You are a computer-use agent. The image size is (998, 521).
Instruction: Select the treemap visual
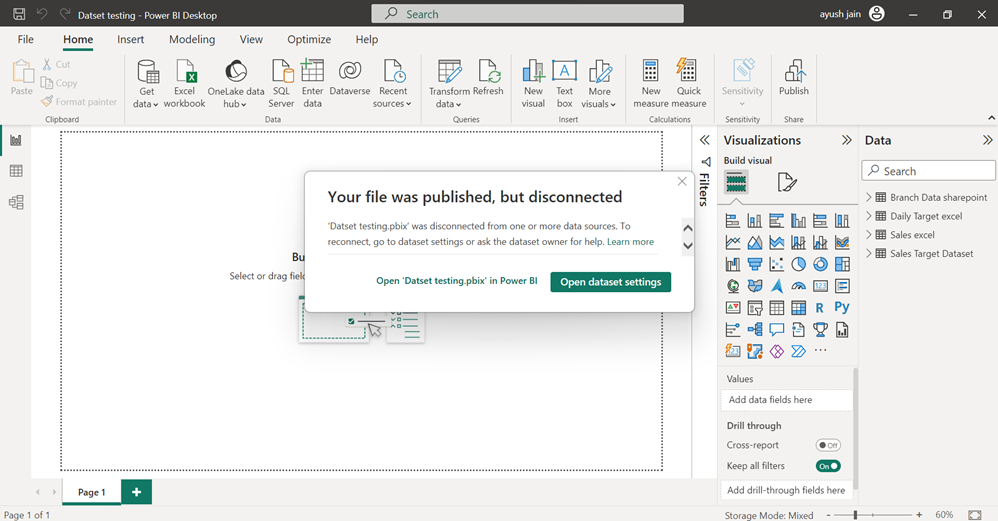(842, 264)
